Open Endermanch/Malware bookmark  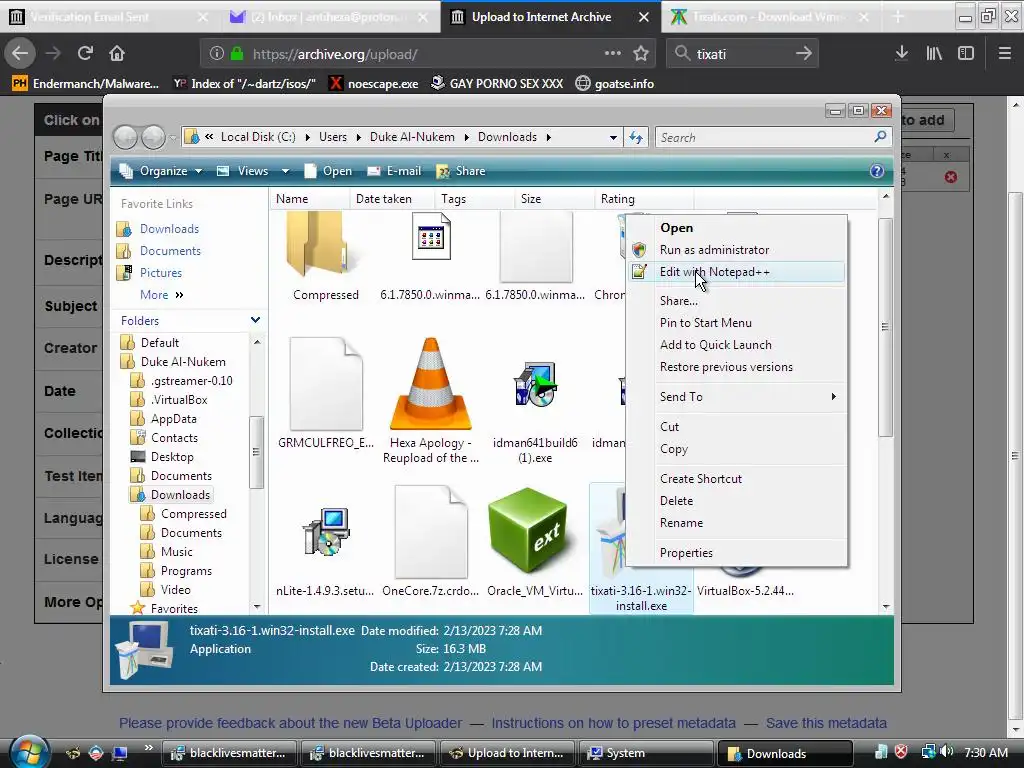[x=86, y=84]
